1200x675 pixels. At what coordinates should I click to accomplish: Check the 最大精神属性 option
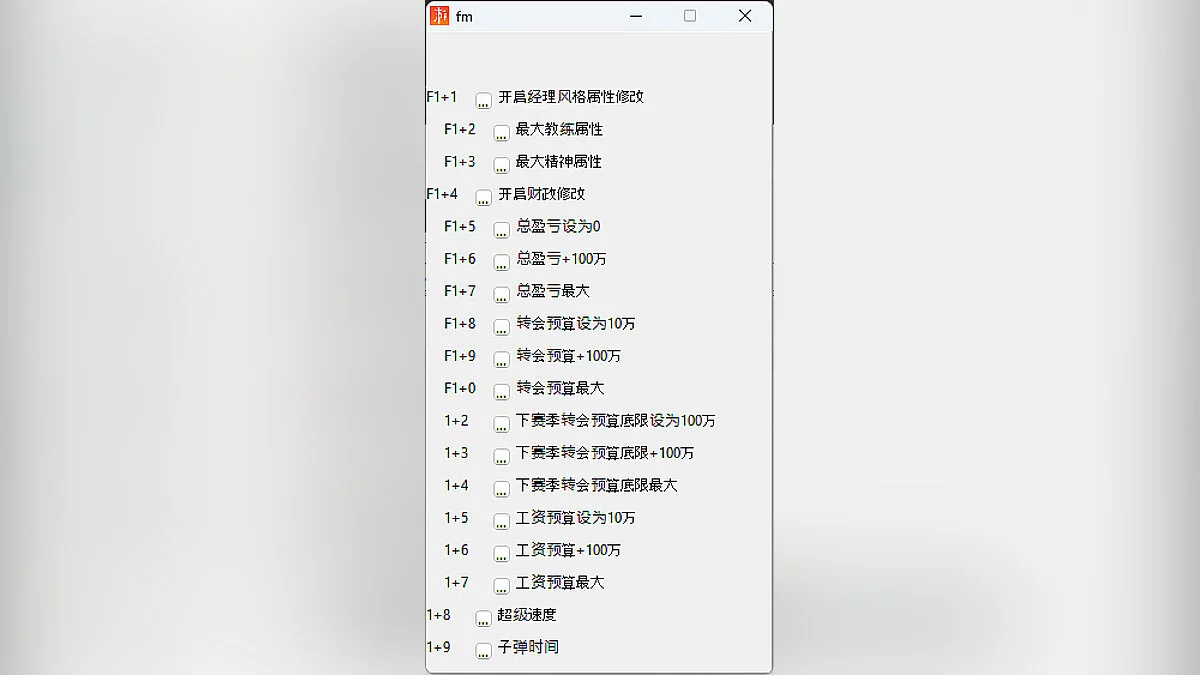pos(502,165)
